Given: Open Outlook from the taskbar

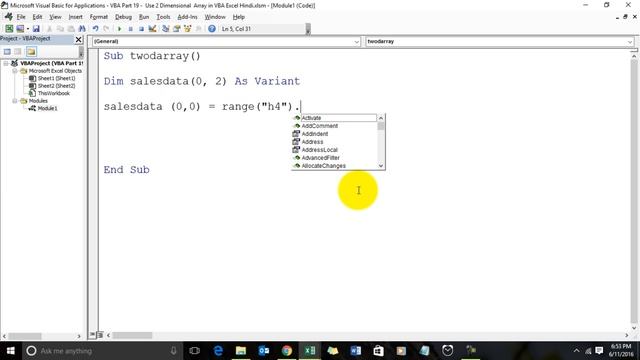Looking at the screenshot, I should (264, 351).
